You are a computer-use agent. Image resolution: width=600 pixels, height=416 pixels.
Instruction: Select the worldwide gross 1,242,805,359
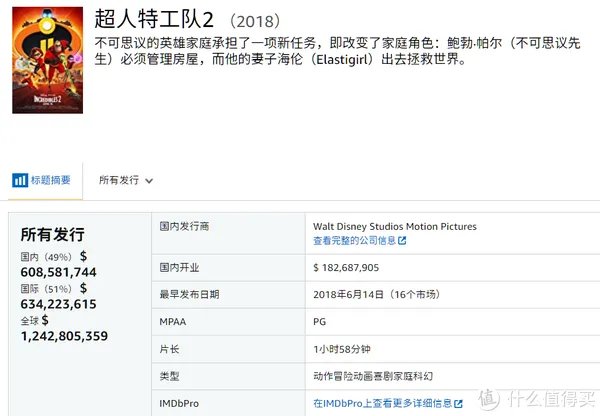64,336
